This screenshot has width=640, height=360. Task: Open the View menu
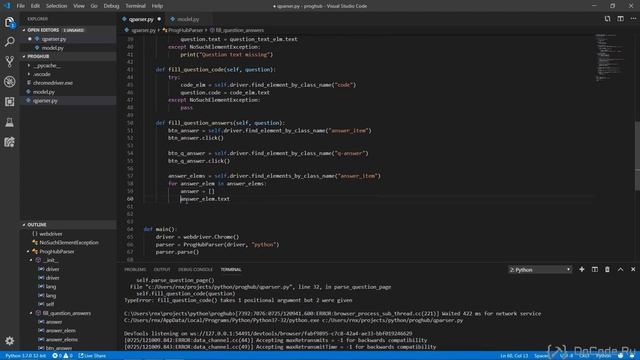point(79,6)
